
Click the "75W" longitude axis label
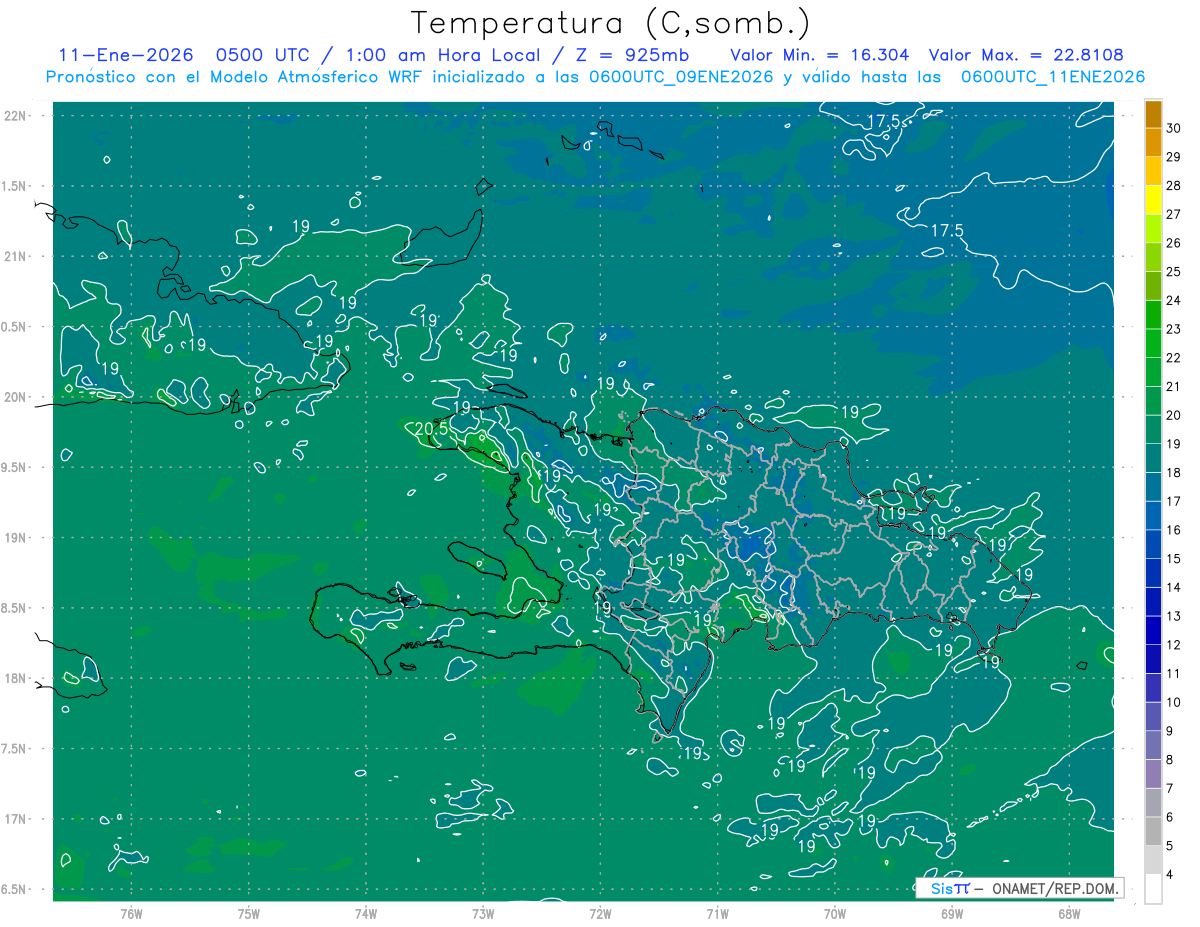pos(249,913)
